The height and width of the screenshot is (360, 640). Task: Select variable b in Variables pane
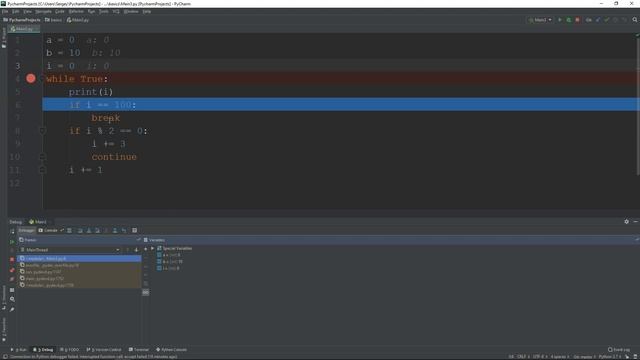pos(170,262)
